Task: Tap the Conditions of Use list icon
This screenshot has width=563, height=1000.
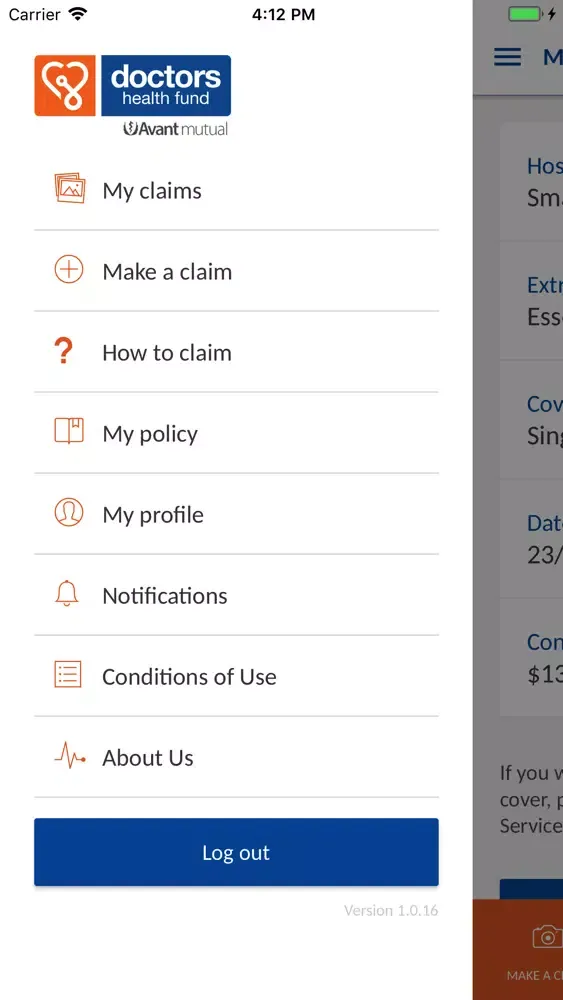Action: tap(68, 675)
